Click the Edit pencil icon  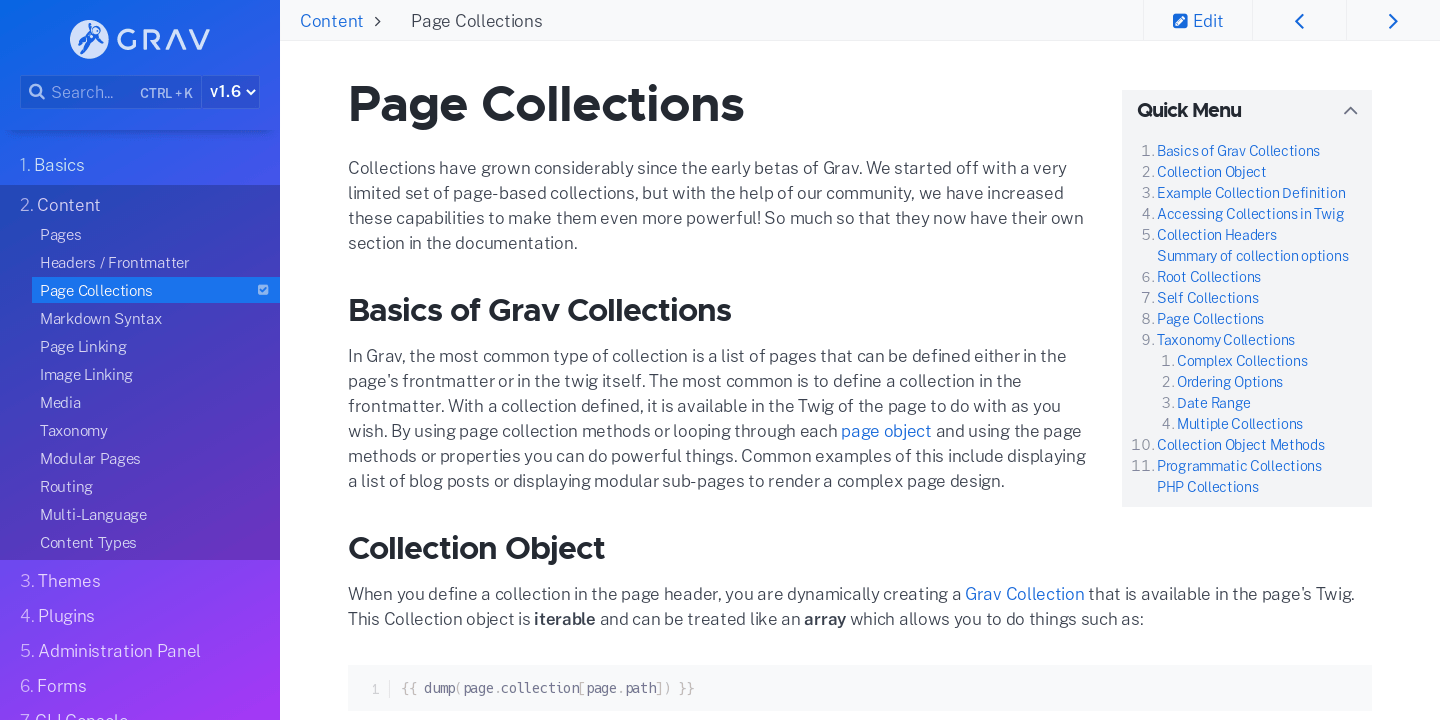tap(1180, 21)
